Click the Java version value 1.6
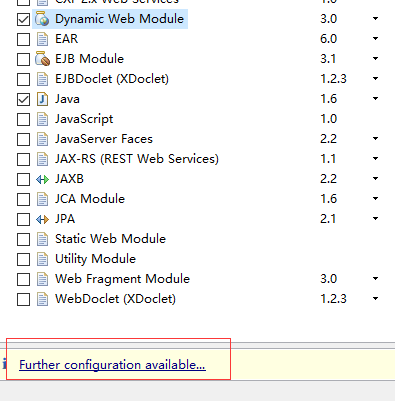The width and height of the screenshot is (395, 401). click(x=328, y=99)
